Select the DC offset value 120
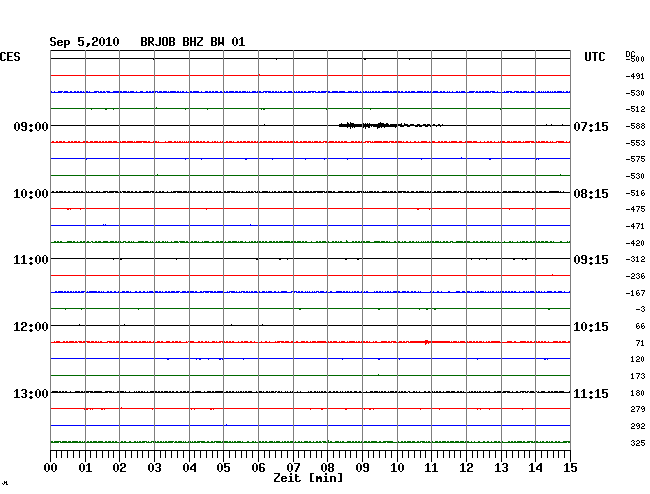Viewport: 650px width, 494px height. point(638,359)
